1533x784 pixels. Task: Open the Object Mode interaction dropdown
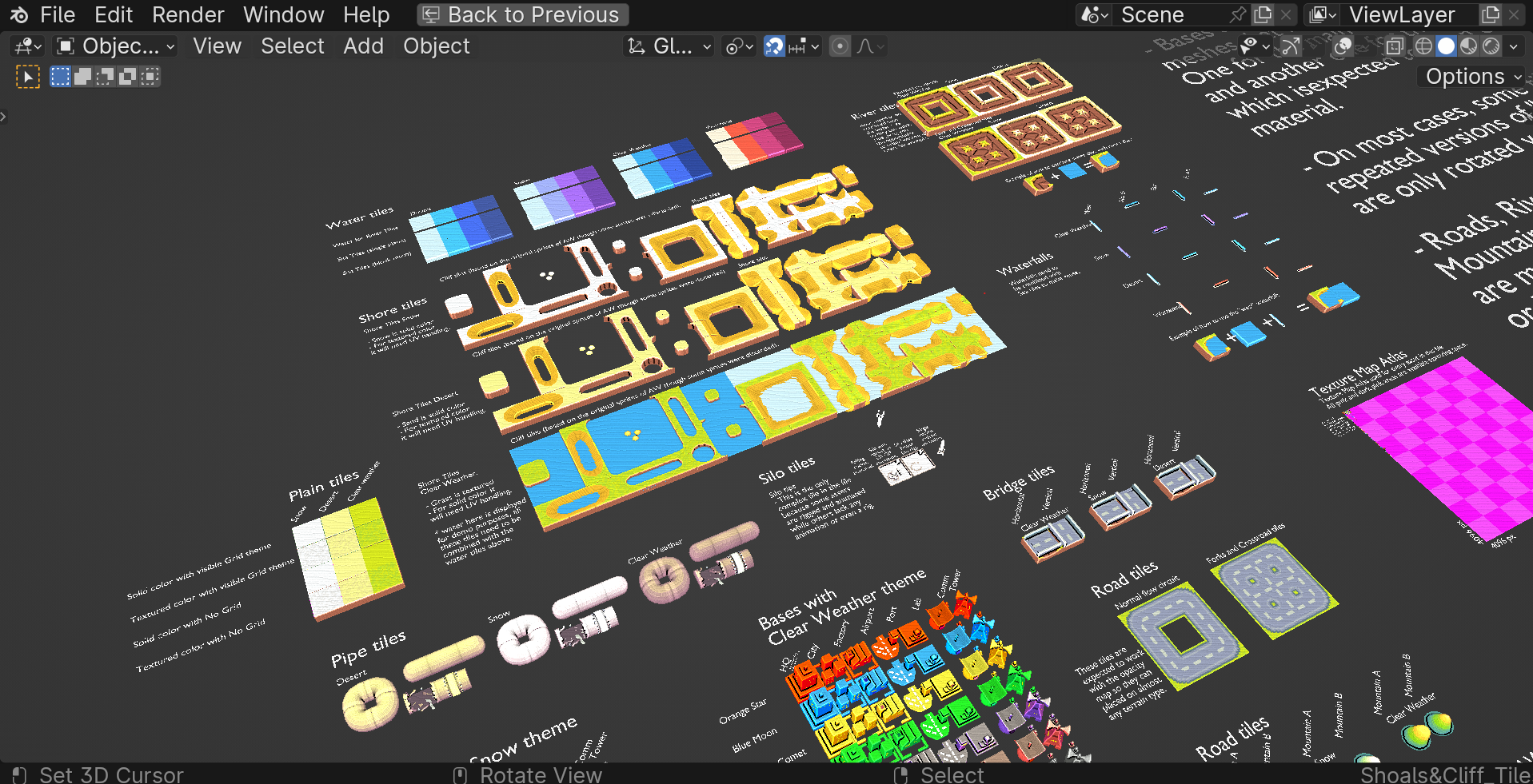[x=116, y=46]
